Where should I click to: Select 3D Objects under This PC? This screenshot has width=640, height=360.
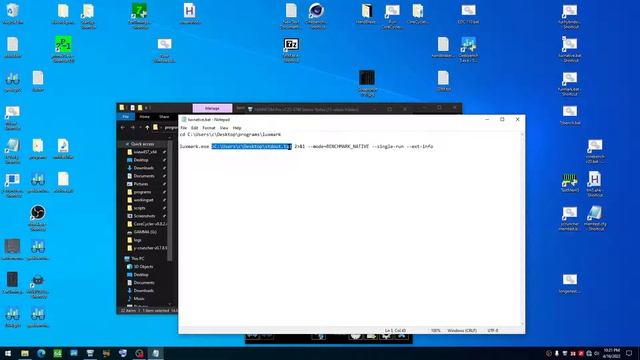coord(143,267)
